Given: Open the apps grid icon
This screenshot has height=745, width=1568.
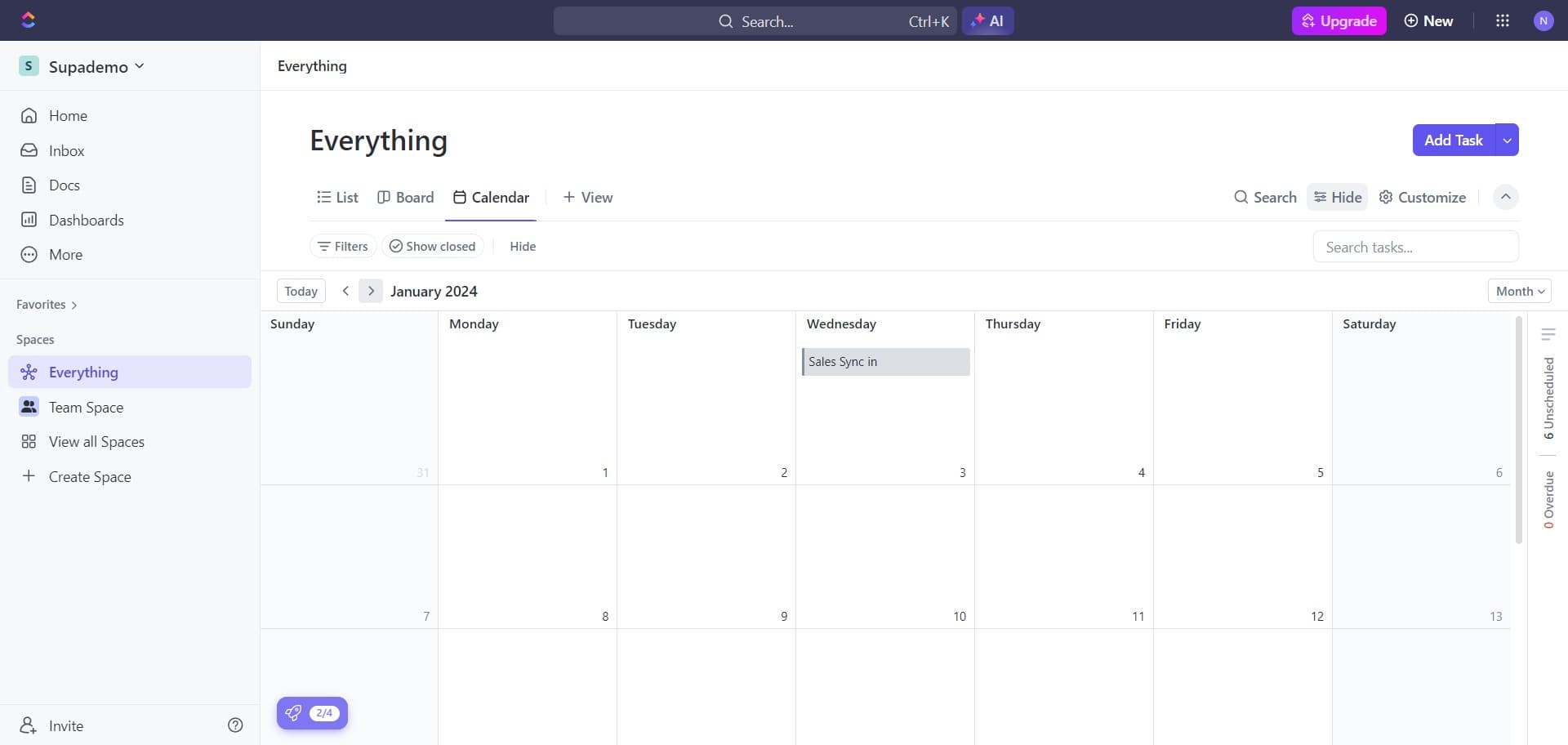Looking at the screenshot, I should pos(1502,21).
